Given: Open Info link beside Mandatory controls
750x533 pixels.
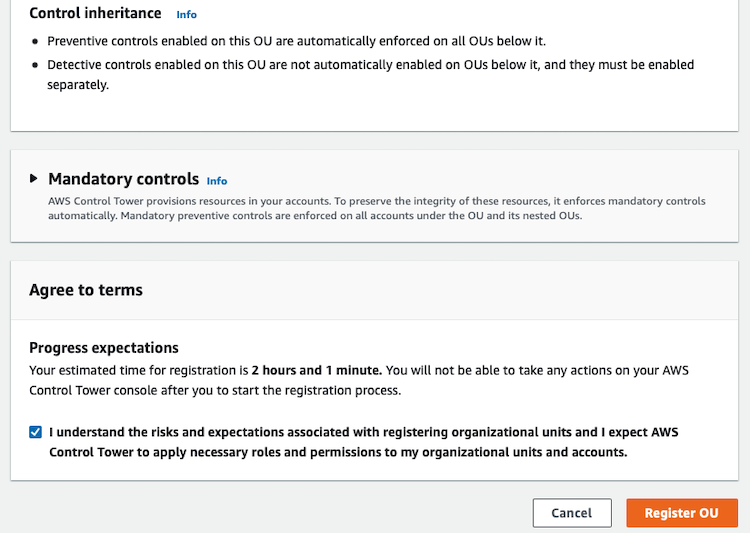Looking at the screenshot, I should [217, 181].
